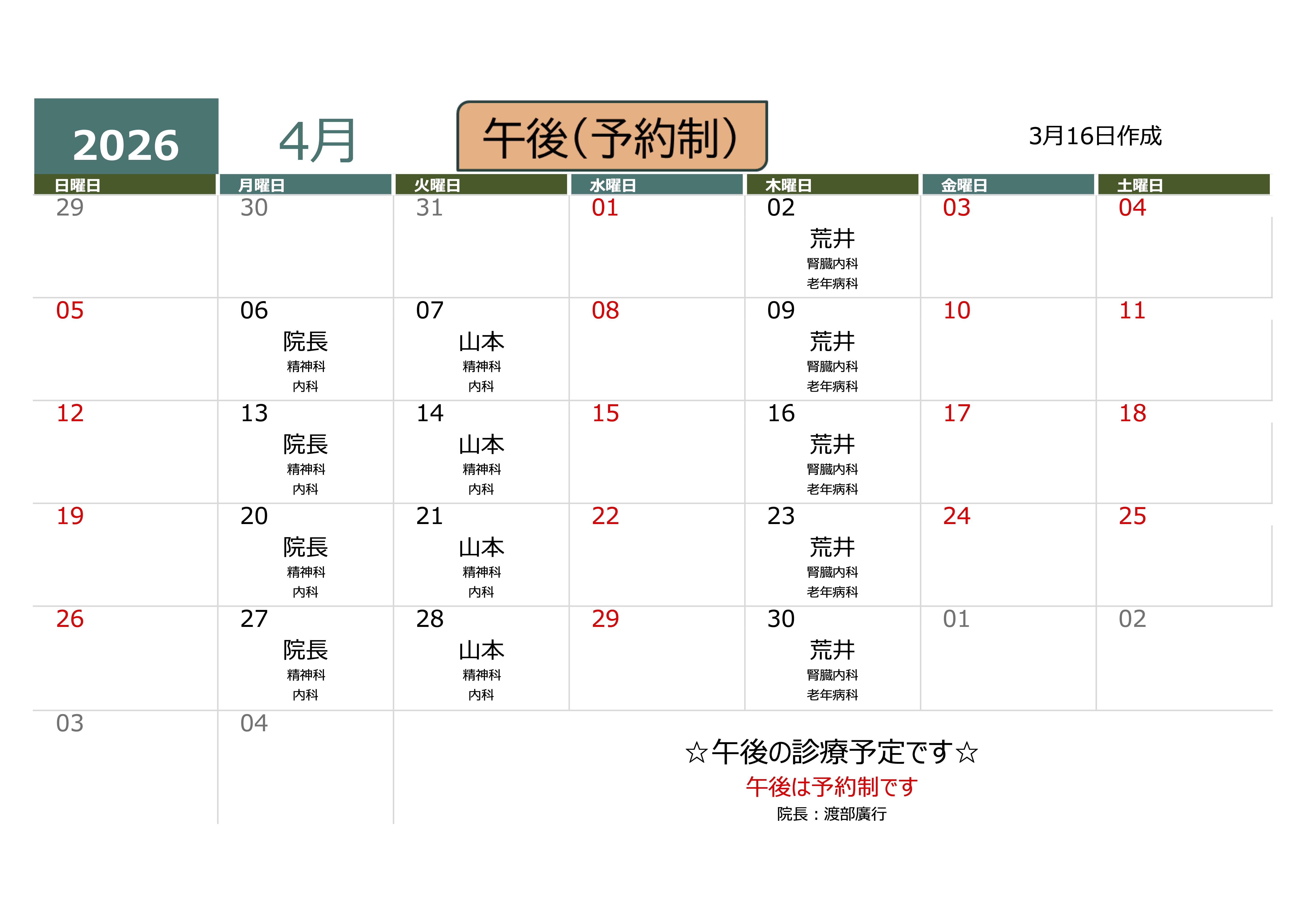Select the 火曜日 column header

[x=437, y=185]
